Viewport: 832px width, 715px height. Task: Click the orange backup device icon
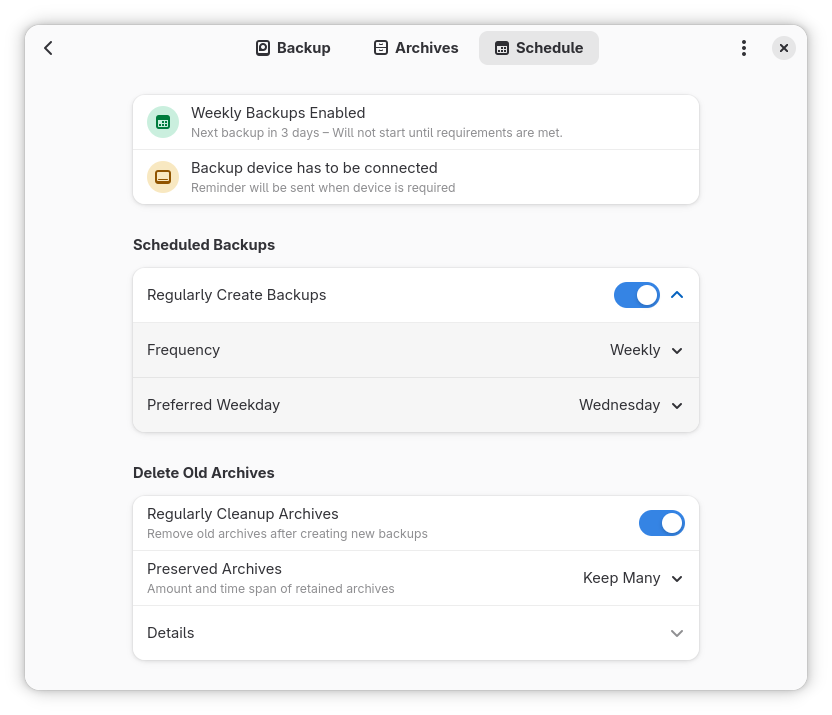click(163, 177)
